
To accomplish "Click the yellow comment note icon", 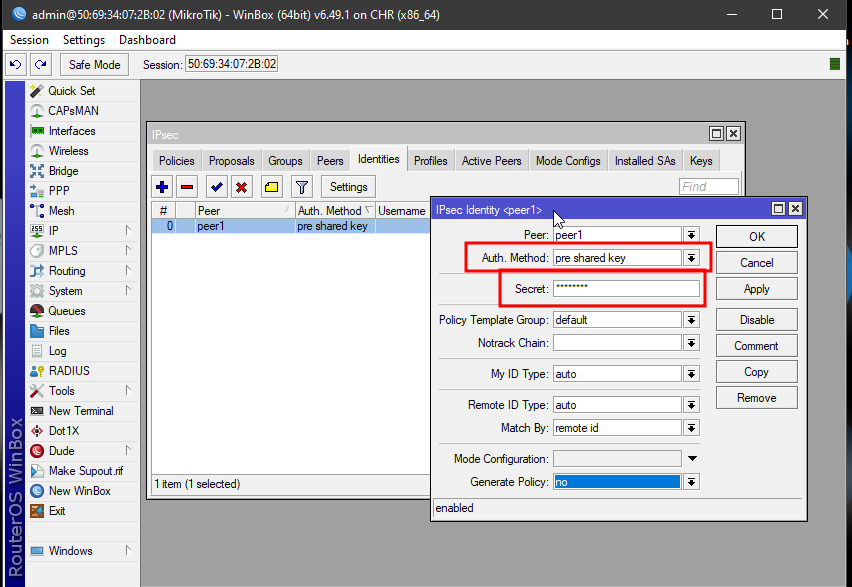I will pyautogui.click(x=271, y=187).
